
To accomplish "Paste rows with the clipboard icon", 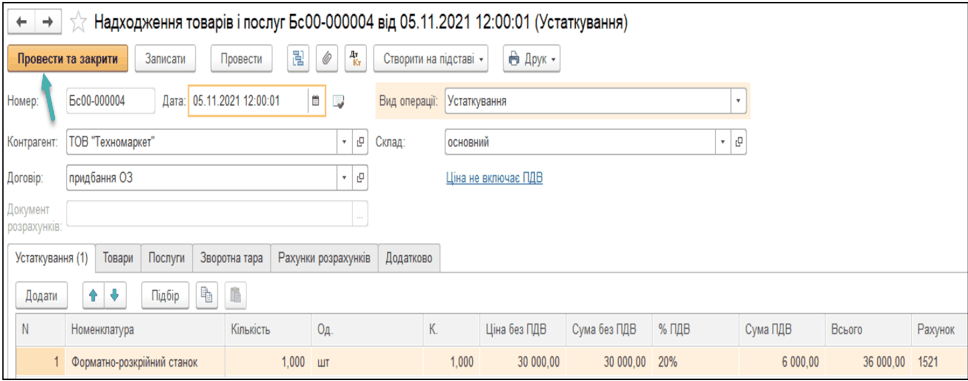I will (x=235, y=296).
